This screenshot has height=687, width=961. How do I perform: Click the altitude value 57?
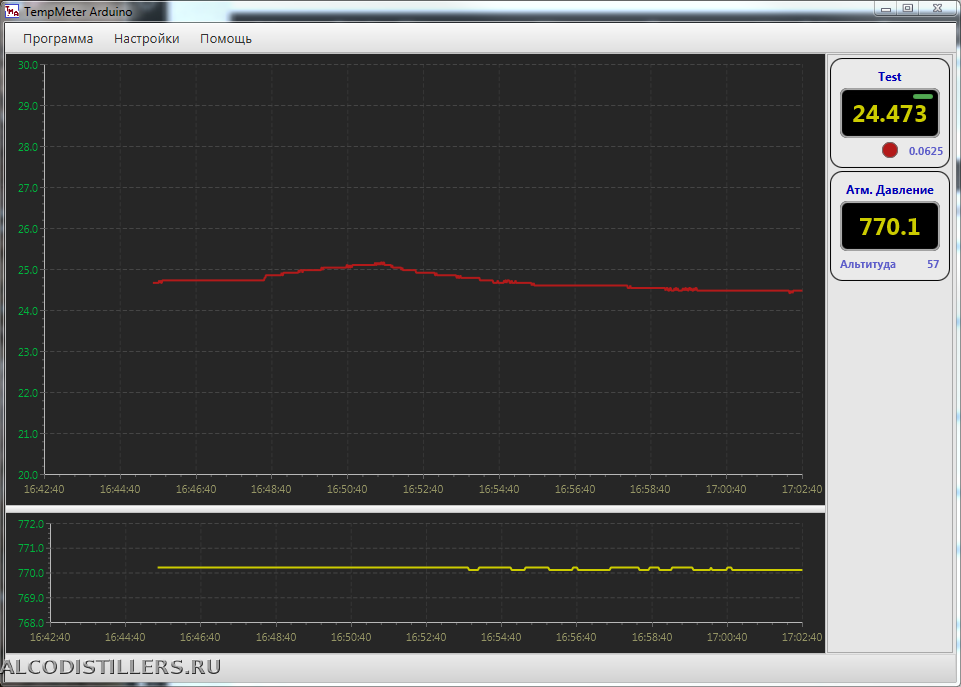pyautogui.click(x=932, y=265)
